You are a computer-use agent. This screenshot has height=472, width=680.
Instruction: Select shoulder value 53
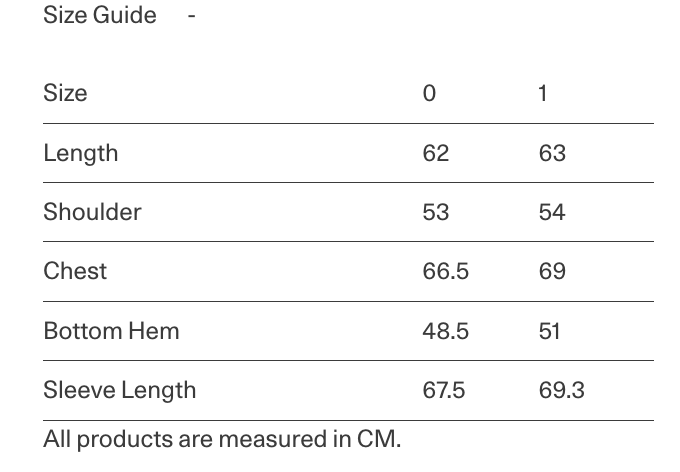[x=436, y=212]
